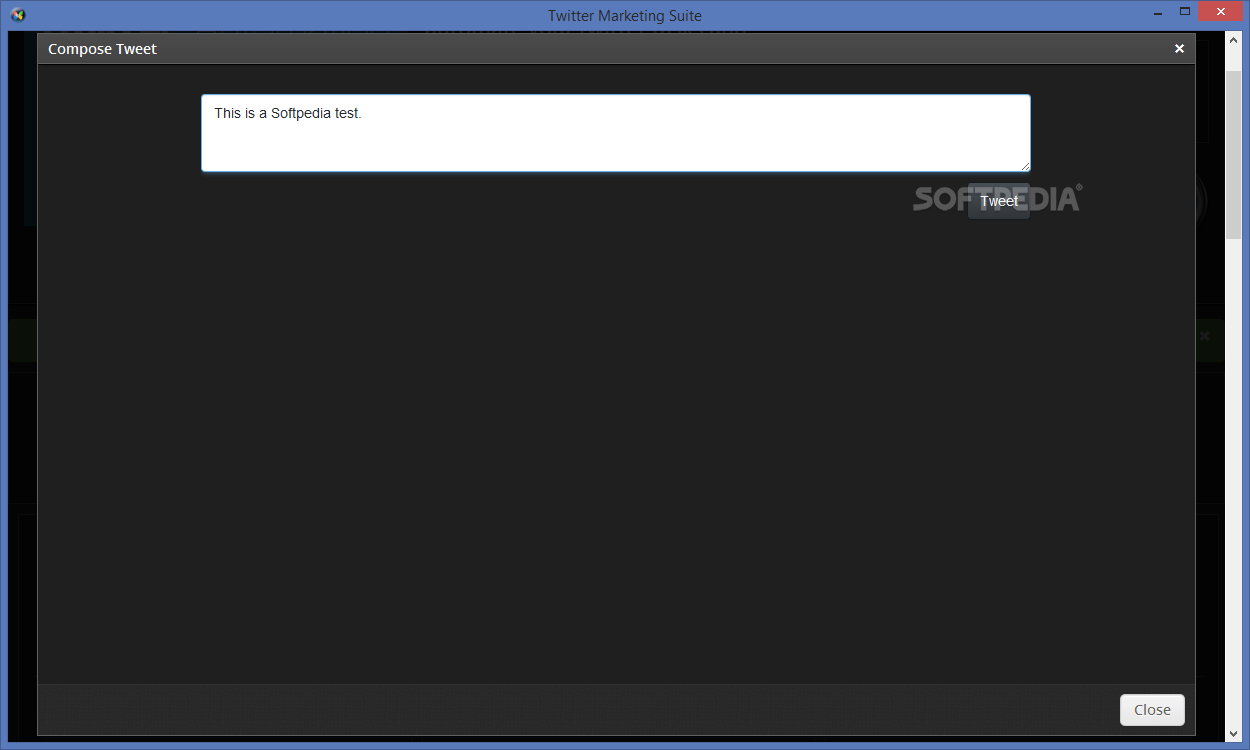Click the Close button in dialog footer

click(1152, 710)
